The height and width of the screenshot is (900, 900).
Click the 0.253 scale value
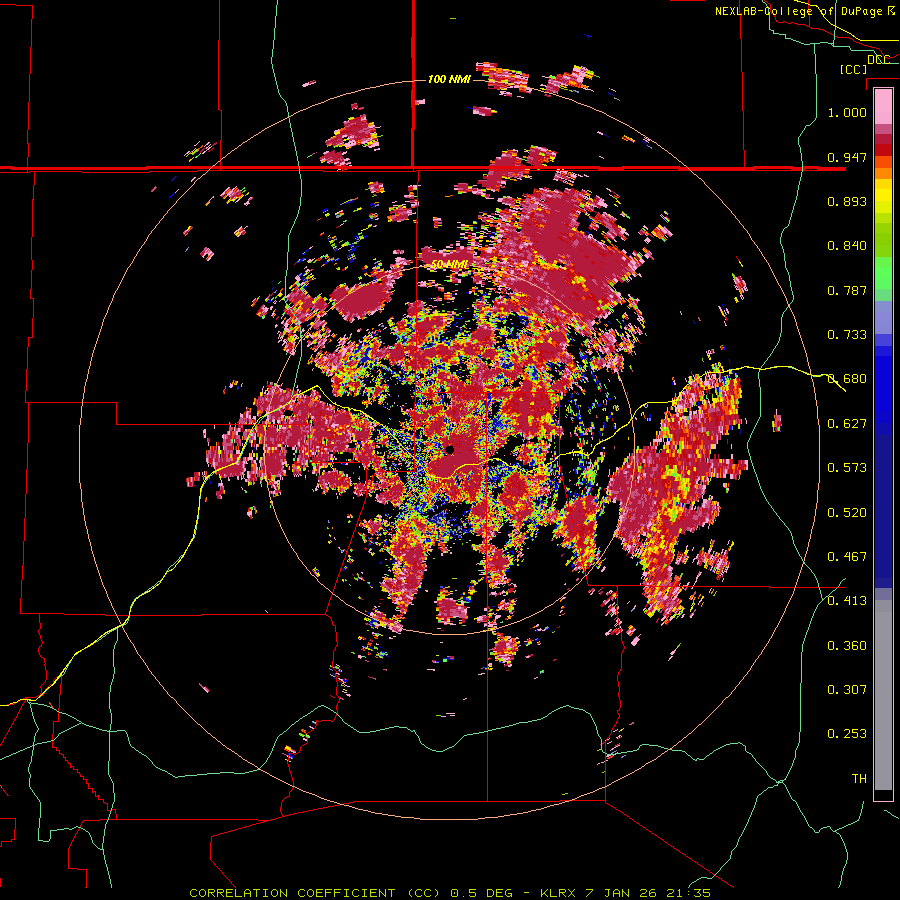point(847,734)
